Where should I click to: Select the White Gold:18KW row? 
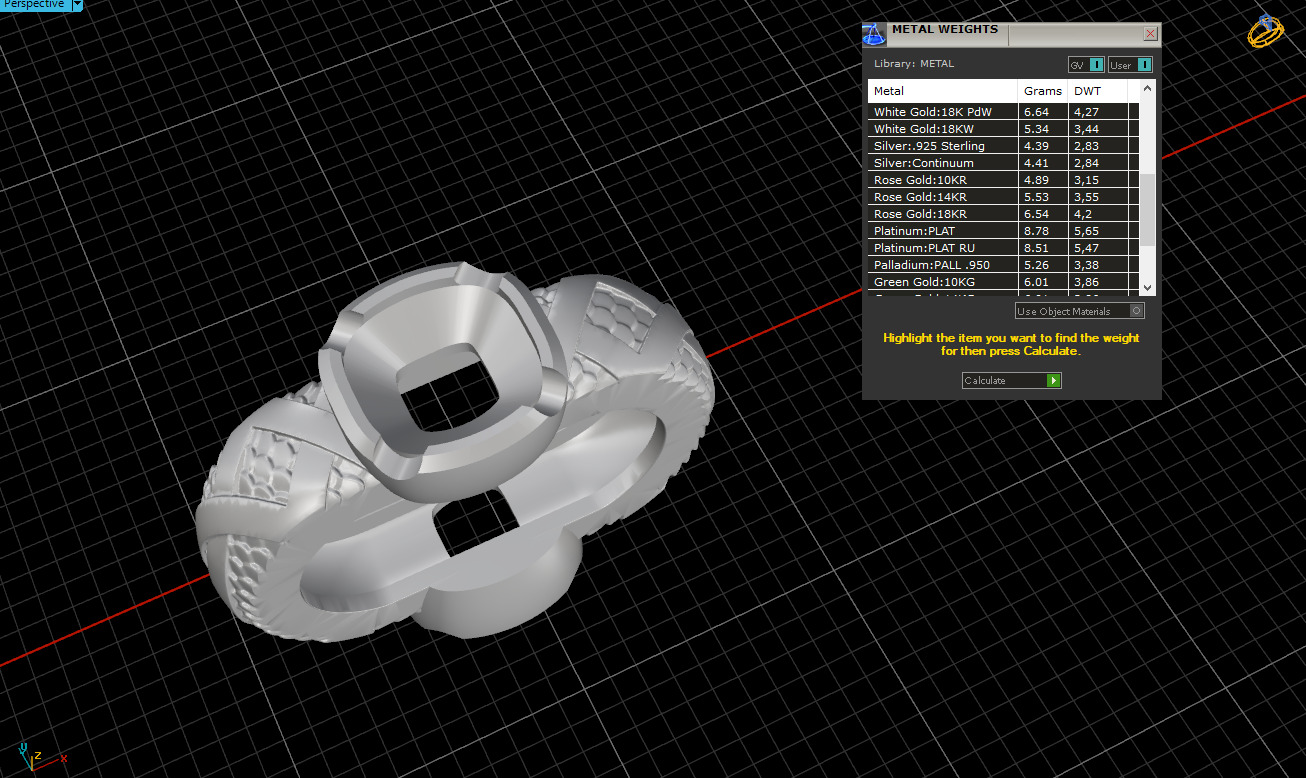pyautogui.click(x=1003, y=129)
